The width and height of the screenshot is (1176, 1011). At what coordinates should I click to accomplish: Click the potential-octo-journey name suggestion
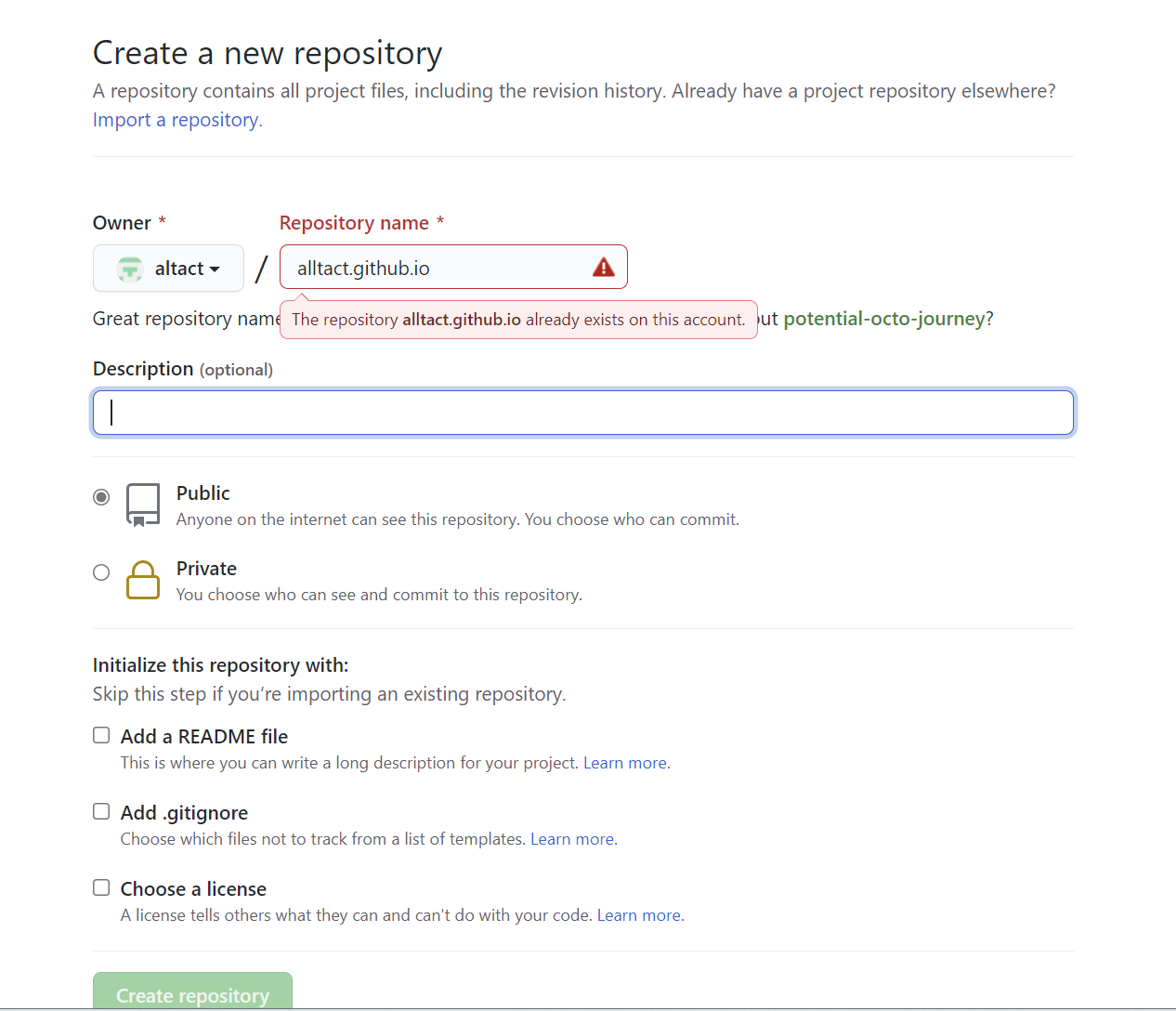click(x=883, y=319)
